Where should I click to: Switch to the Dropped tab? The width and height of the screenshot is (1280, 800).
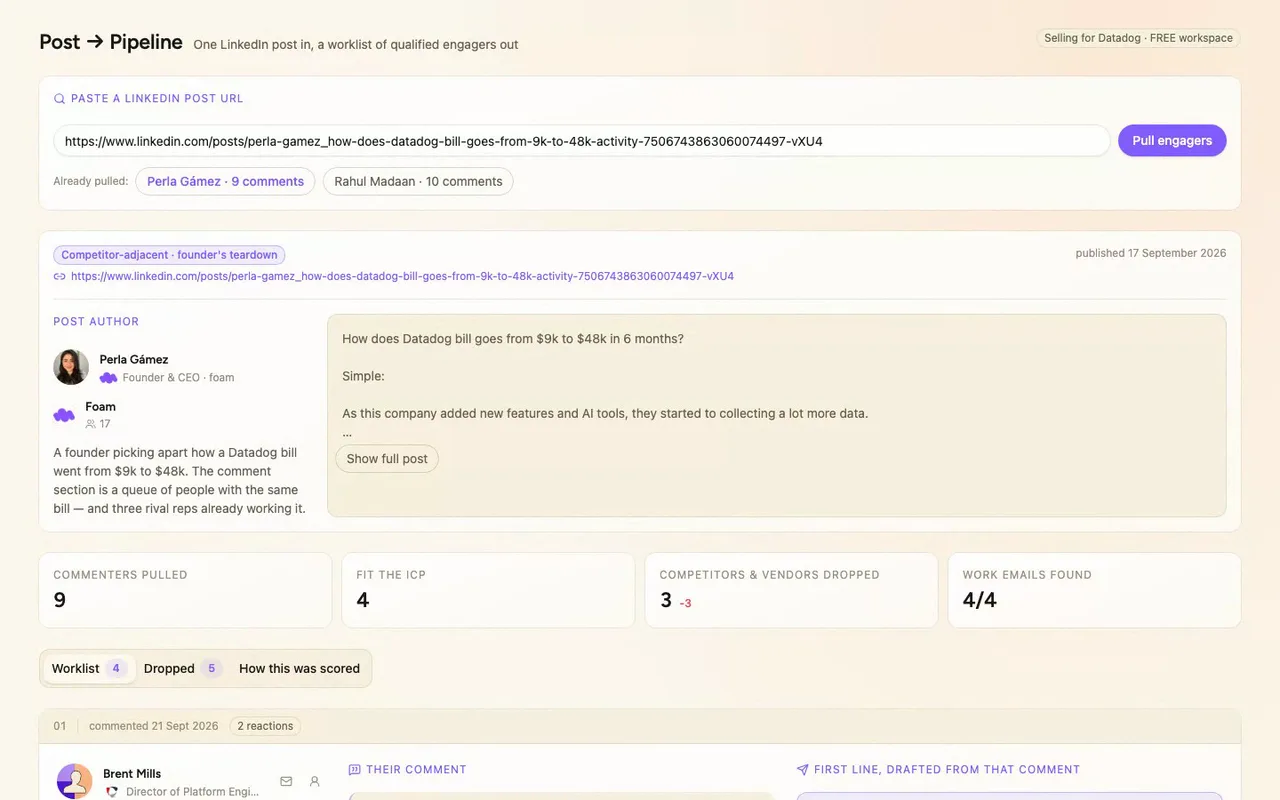(x=181, y=668)
